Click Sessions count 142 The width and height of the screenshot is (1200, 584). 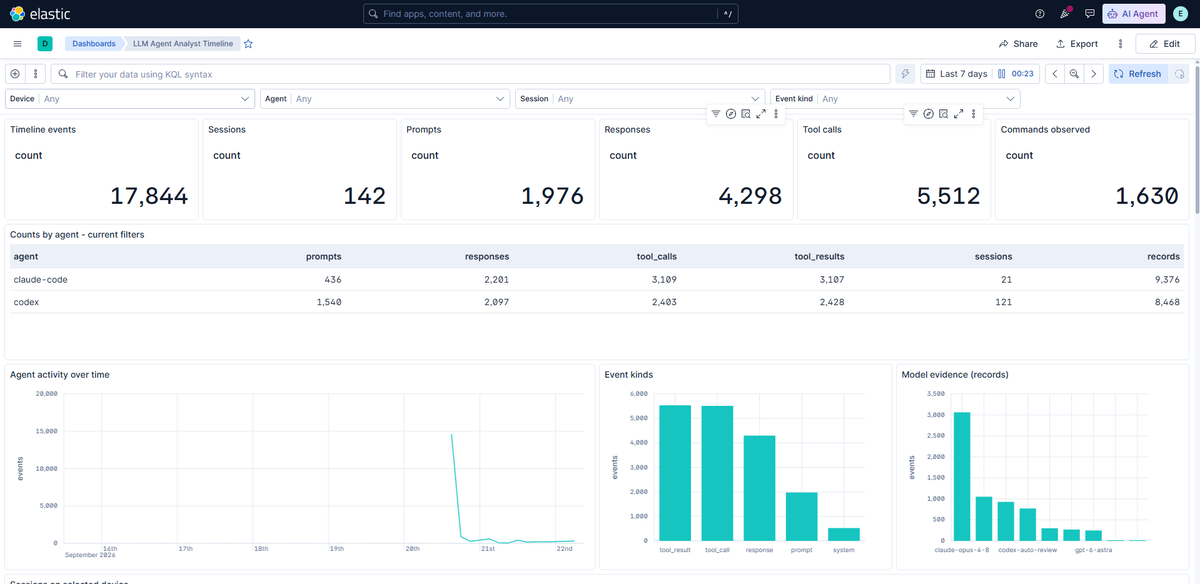(x=364, y=197)
